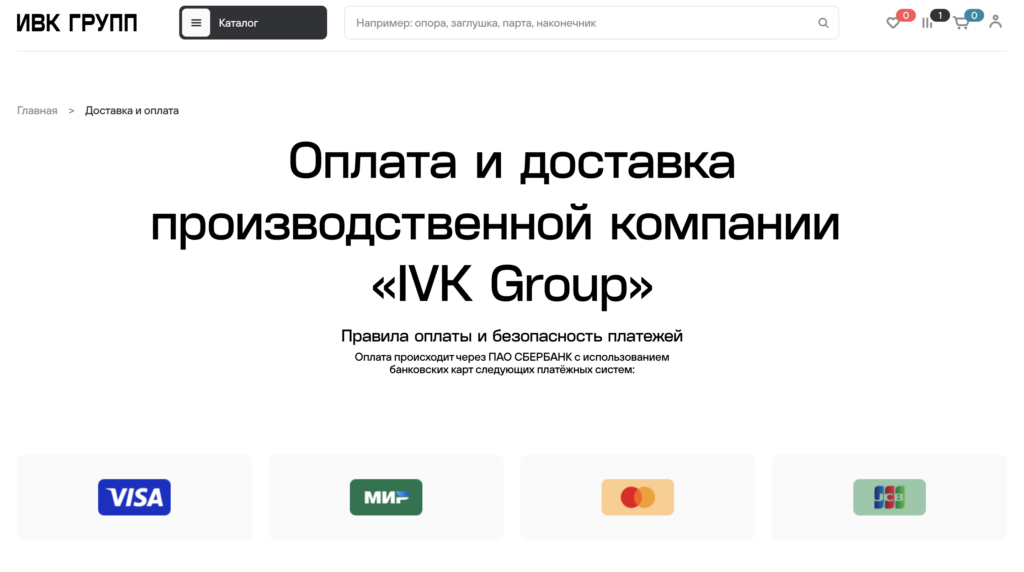
Task: Click the magnifier search icon
Action: [x=823, y=23]
